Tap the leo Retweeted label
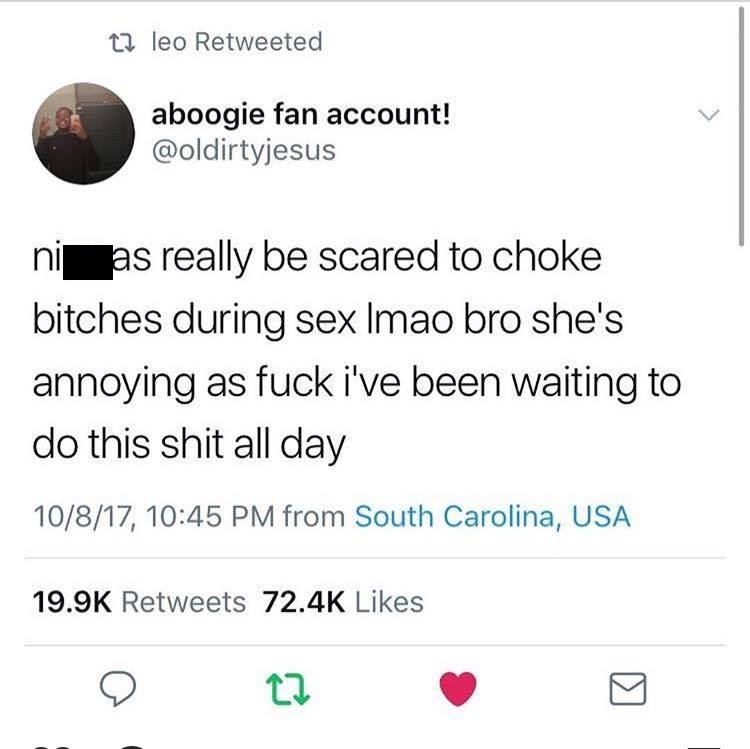 (x=237, y=42)
